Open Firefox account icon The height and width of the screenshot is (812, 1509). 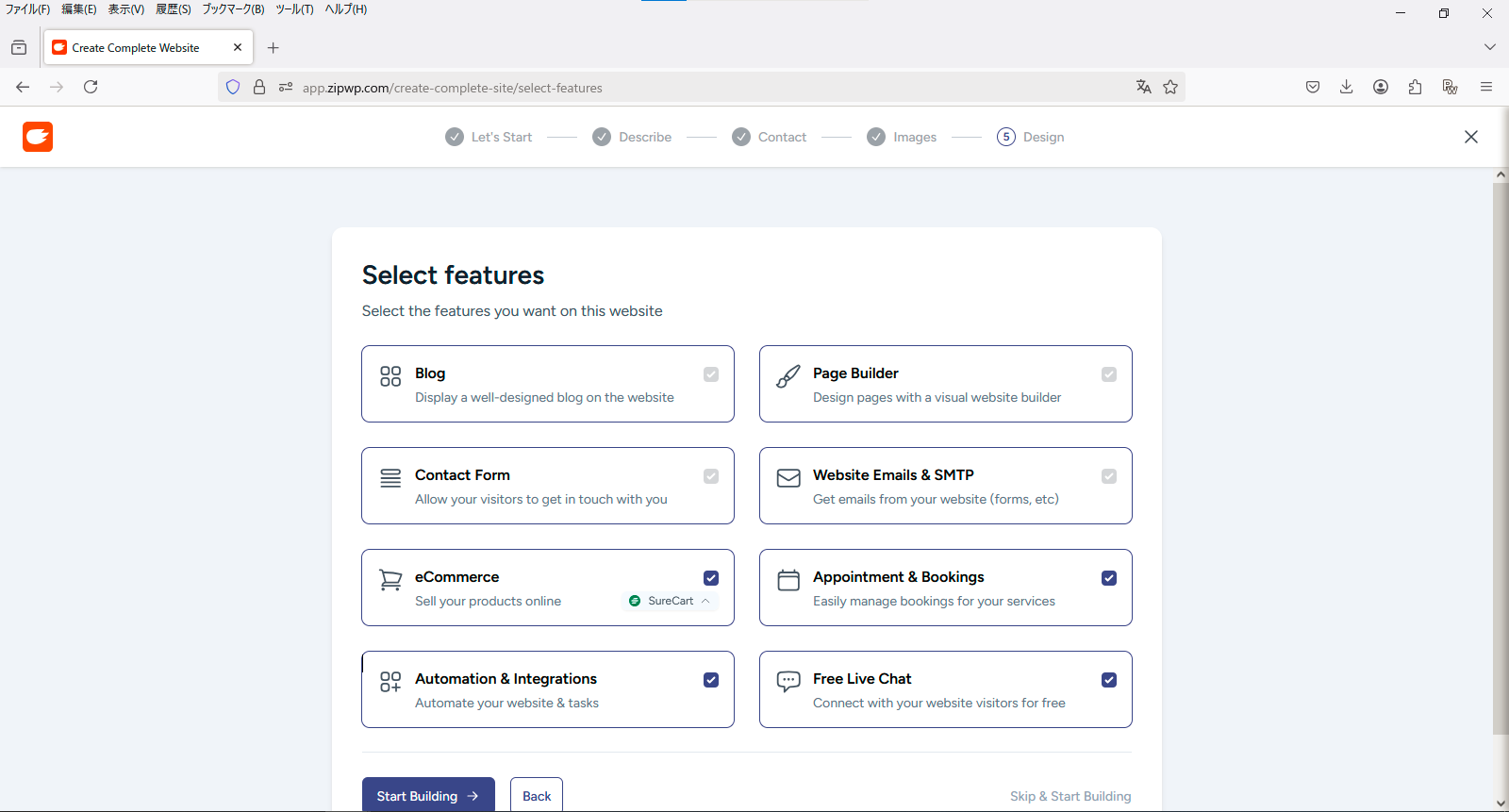coord(1381,87)
